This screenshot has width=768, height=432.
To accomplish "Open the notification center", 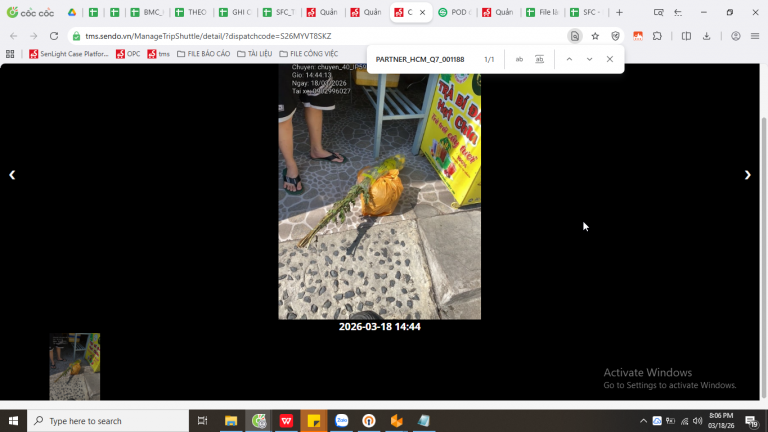I will pyautogui.click(x=752, y=421).
